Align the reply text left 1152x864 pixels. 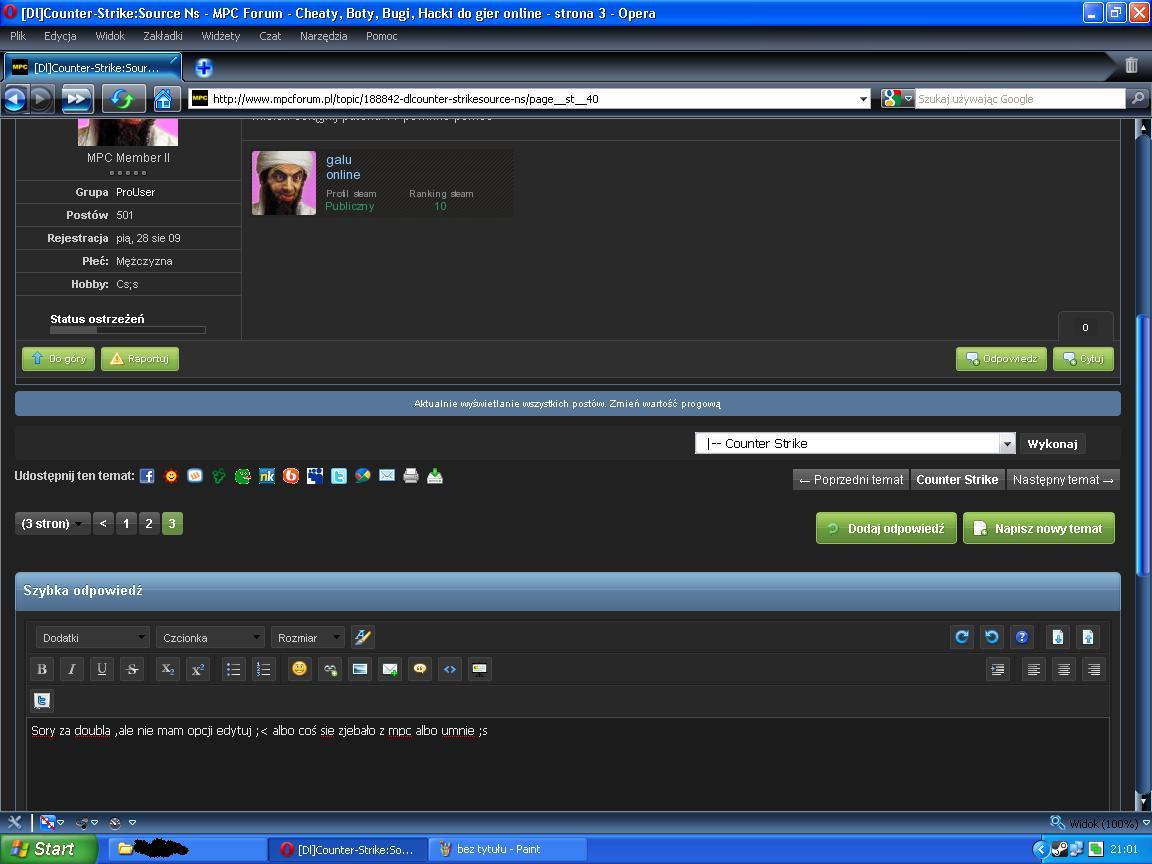pos(1034,669)
